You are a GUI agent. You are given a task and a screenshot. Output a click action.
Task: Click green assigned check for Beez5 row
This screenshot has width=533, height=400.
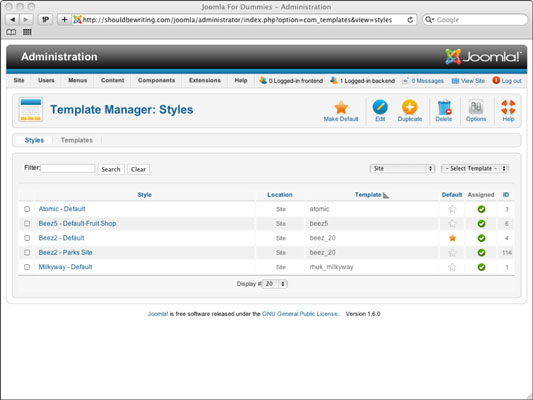(481, 224)
